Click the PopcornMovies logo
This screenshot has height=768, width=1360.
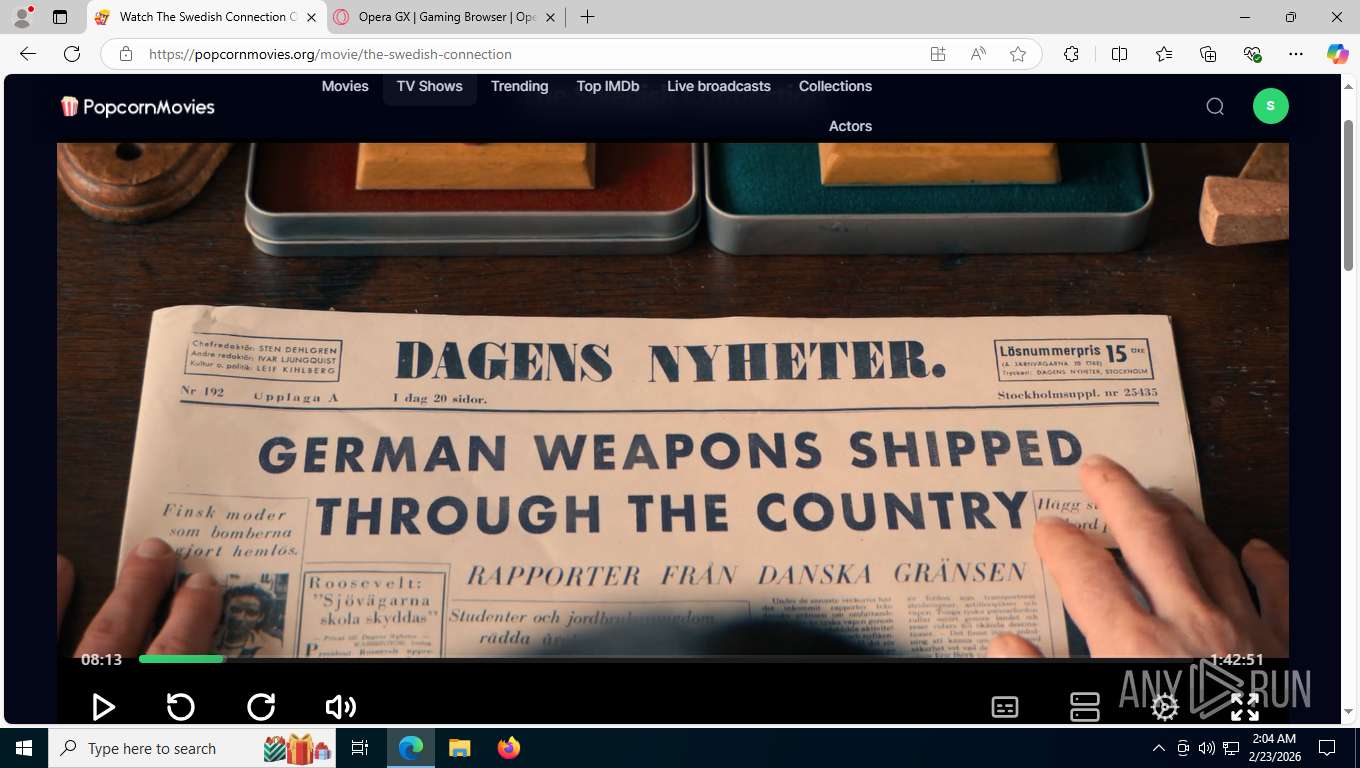pos(138,106)
